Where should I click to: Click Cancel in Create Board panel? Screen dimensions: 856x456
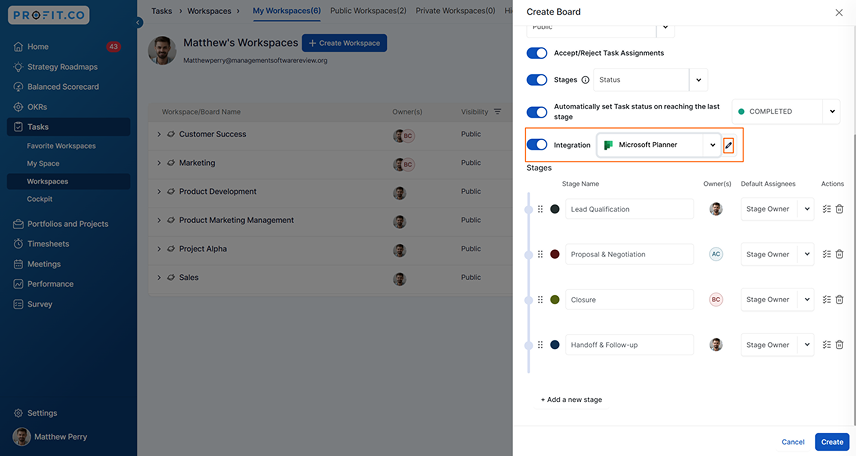coord(793,442)
